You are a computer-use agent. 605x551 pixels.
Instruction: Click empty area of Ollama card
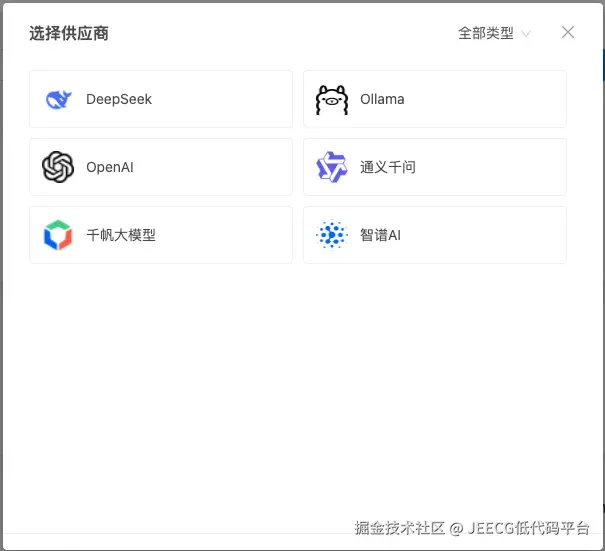485,99
